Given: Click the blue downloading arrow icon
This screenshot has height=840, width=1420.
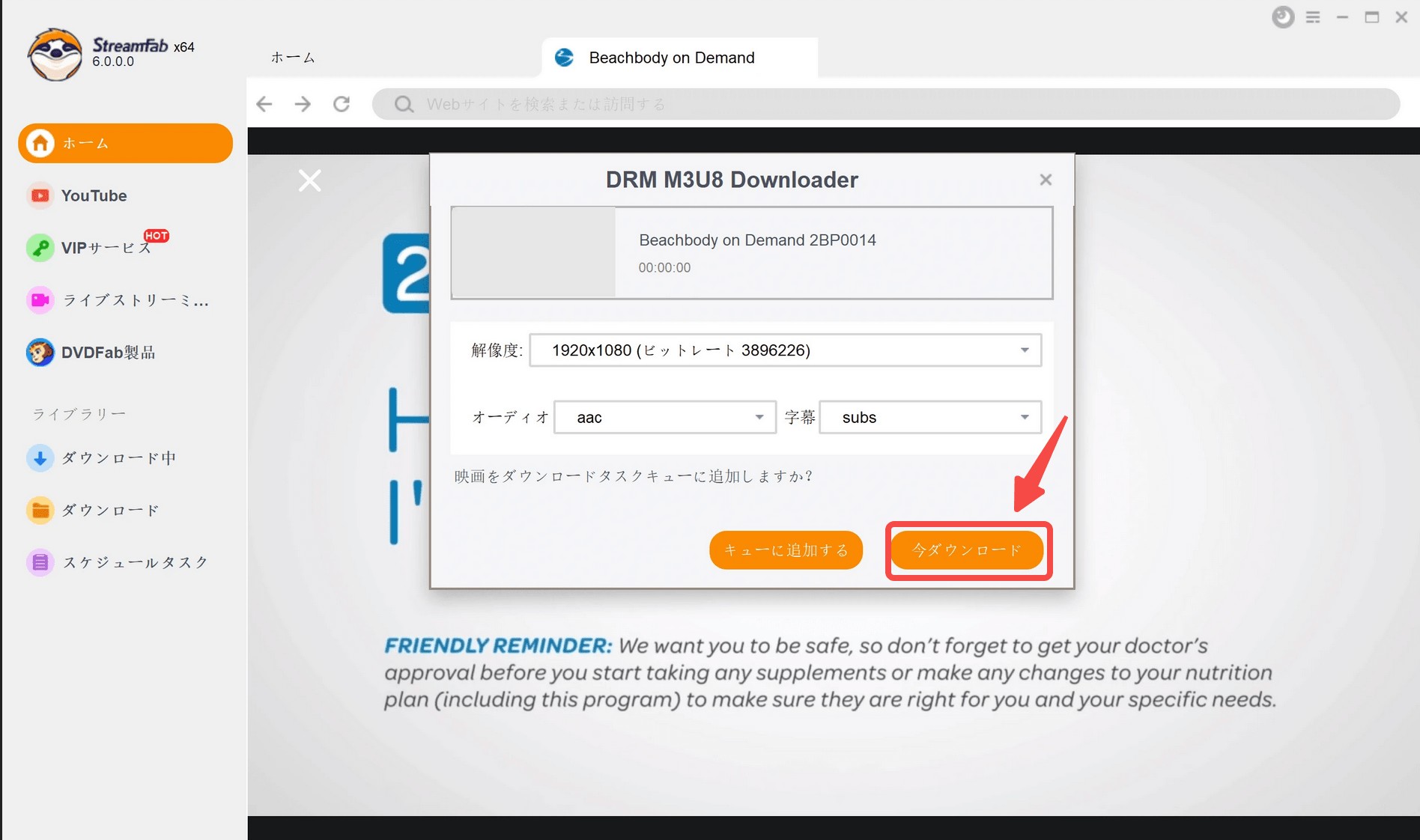Looking at the screenshot, I should pyautogui.click(x=40, y=457).
